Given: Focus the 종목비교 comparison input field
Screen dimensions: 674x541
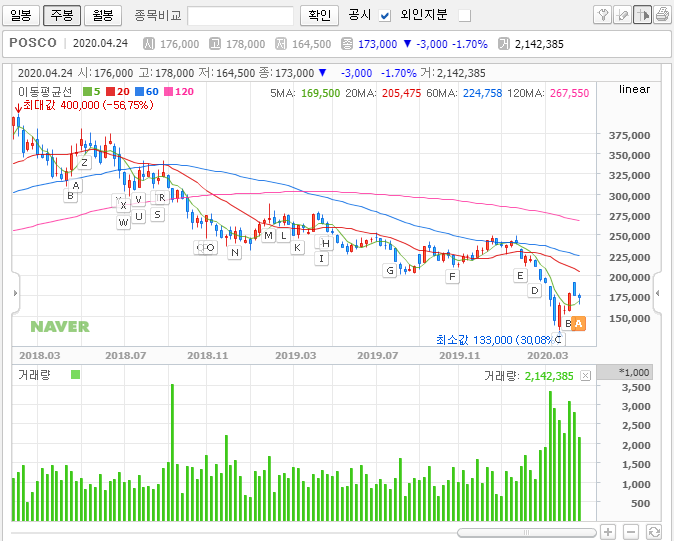Looking at the screenshot, I should tap(241, 15).
